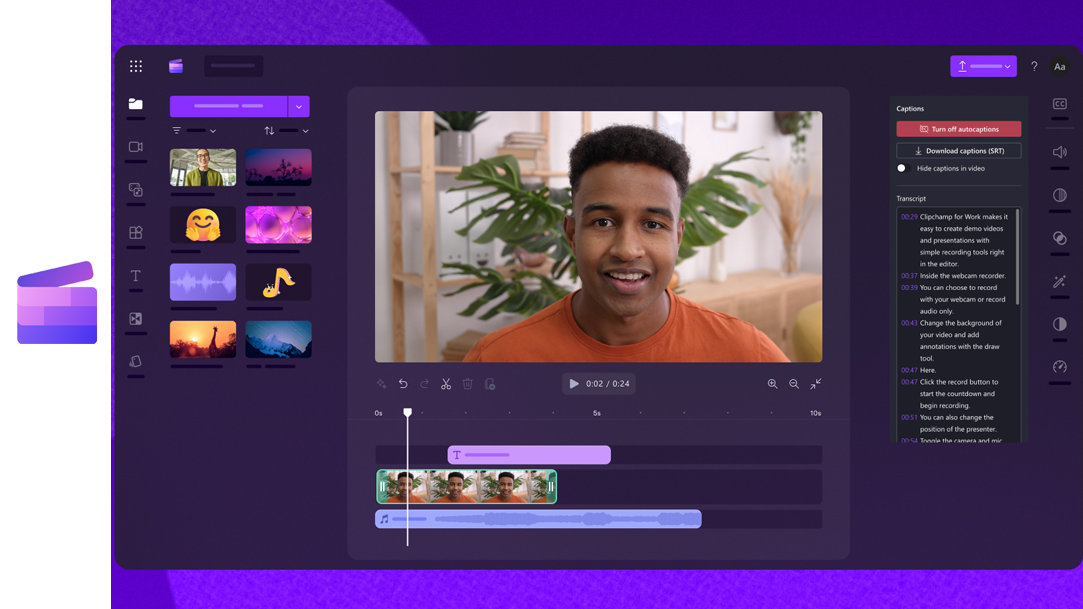Open the Adjust colors half-circle icon
The width and height of the screenshot is (1083, 609).
point(1060,324)
